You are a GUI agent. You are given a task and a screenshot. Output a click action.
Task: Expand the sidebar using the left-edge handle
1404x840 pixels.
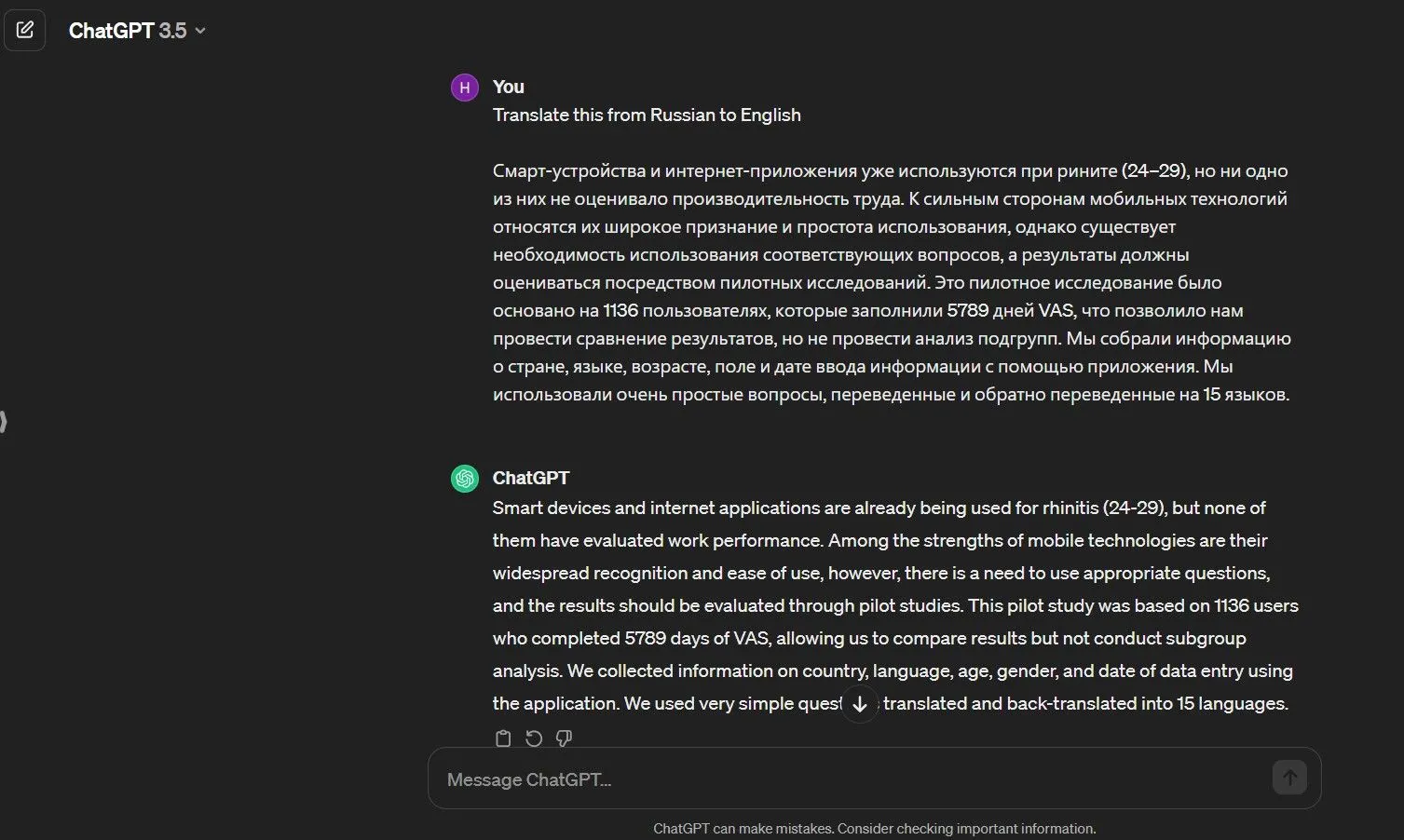tap(4, 420)
